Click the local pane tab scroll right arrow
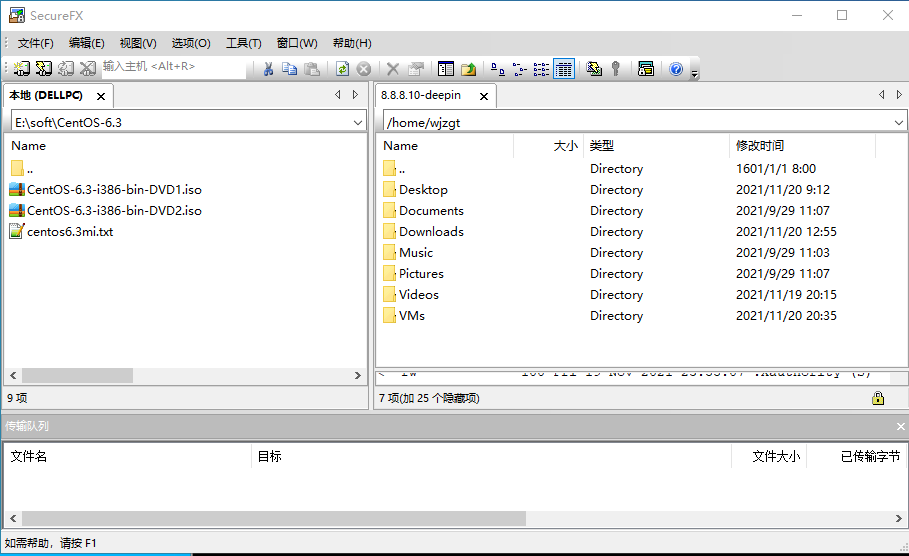Image resolution: width=909 pixels, height=556 pixels. (355, 95)
